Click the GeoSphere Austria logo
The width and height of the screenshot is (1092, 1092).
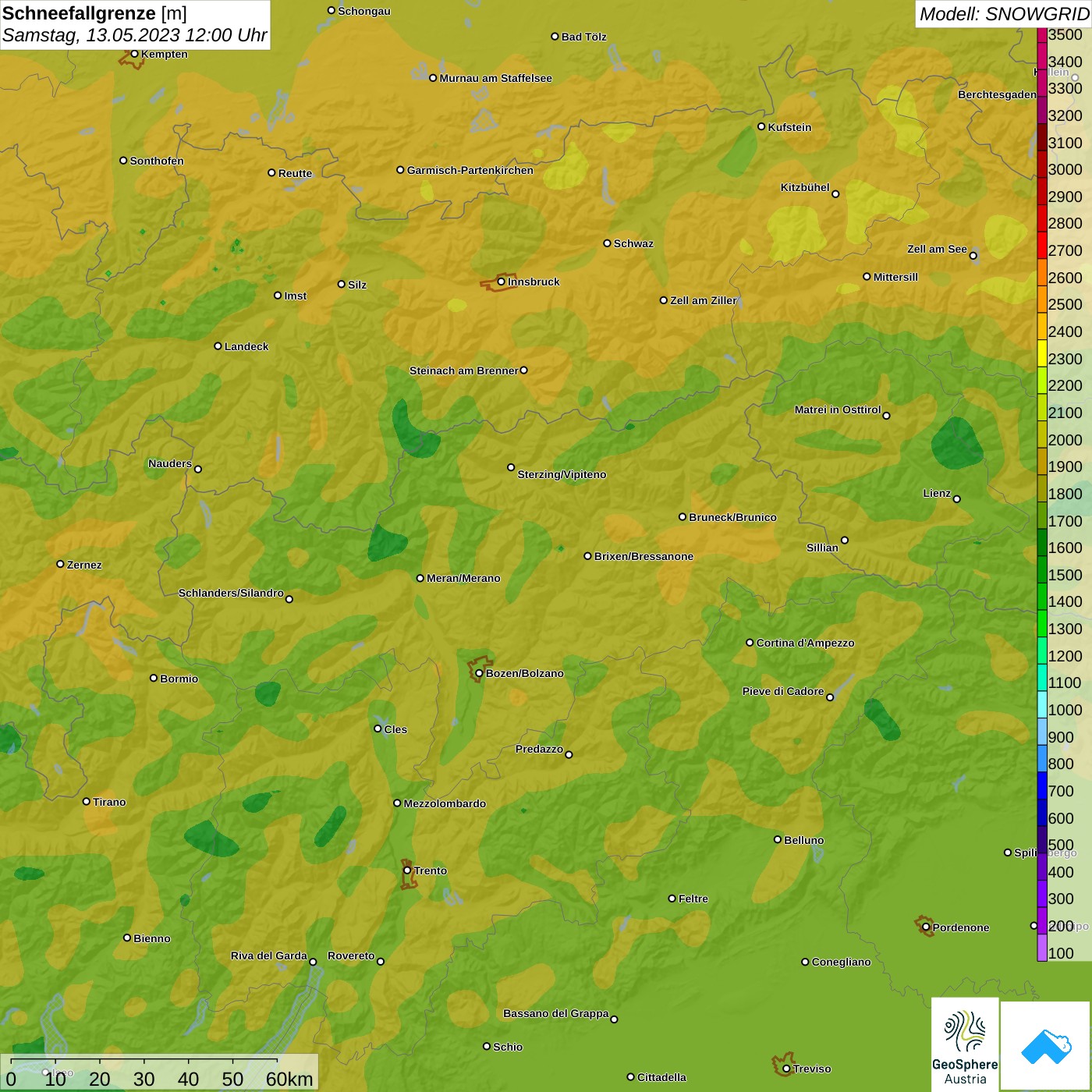[x=965, y=1044]
